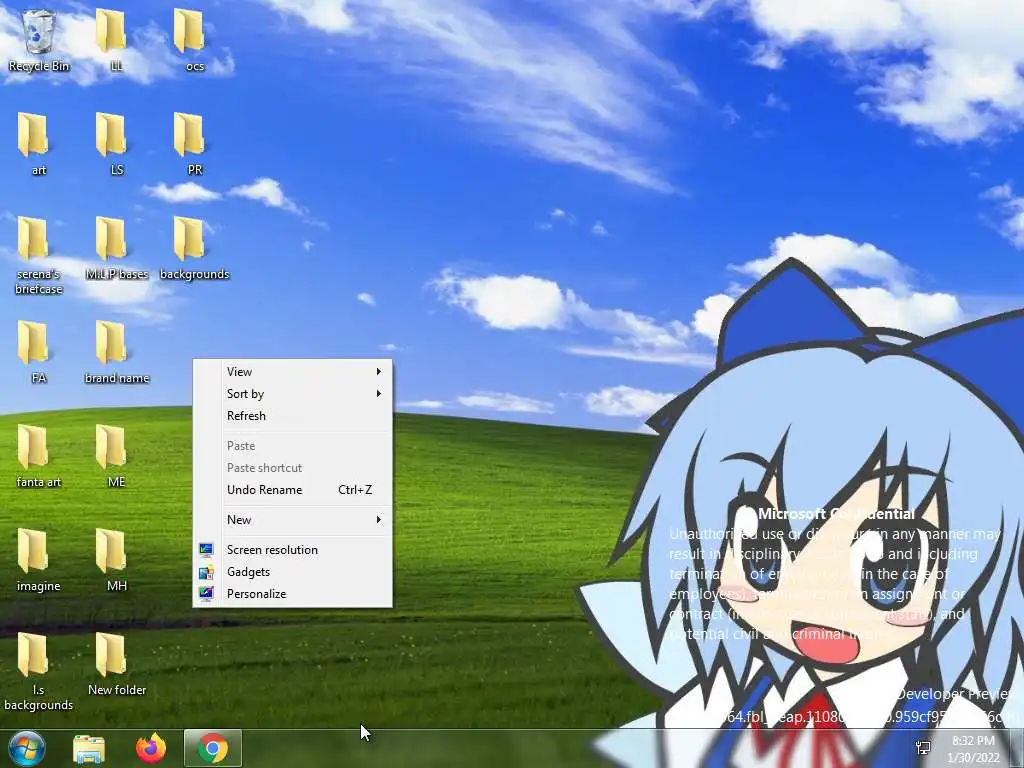Open Windows Explorer from taskbar
The height and width of the screenshot is (768, 1024).
[x=89, y=748]
